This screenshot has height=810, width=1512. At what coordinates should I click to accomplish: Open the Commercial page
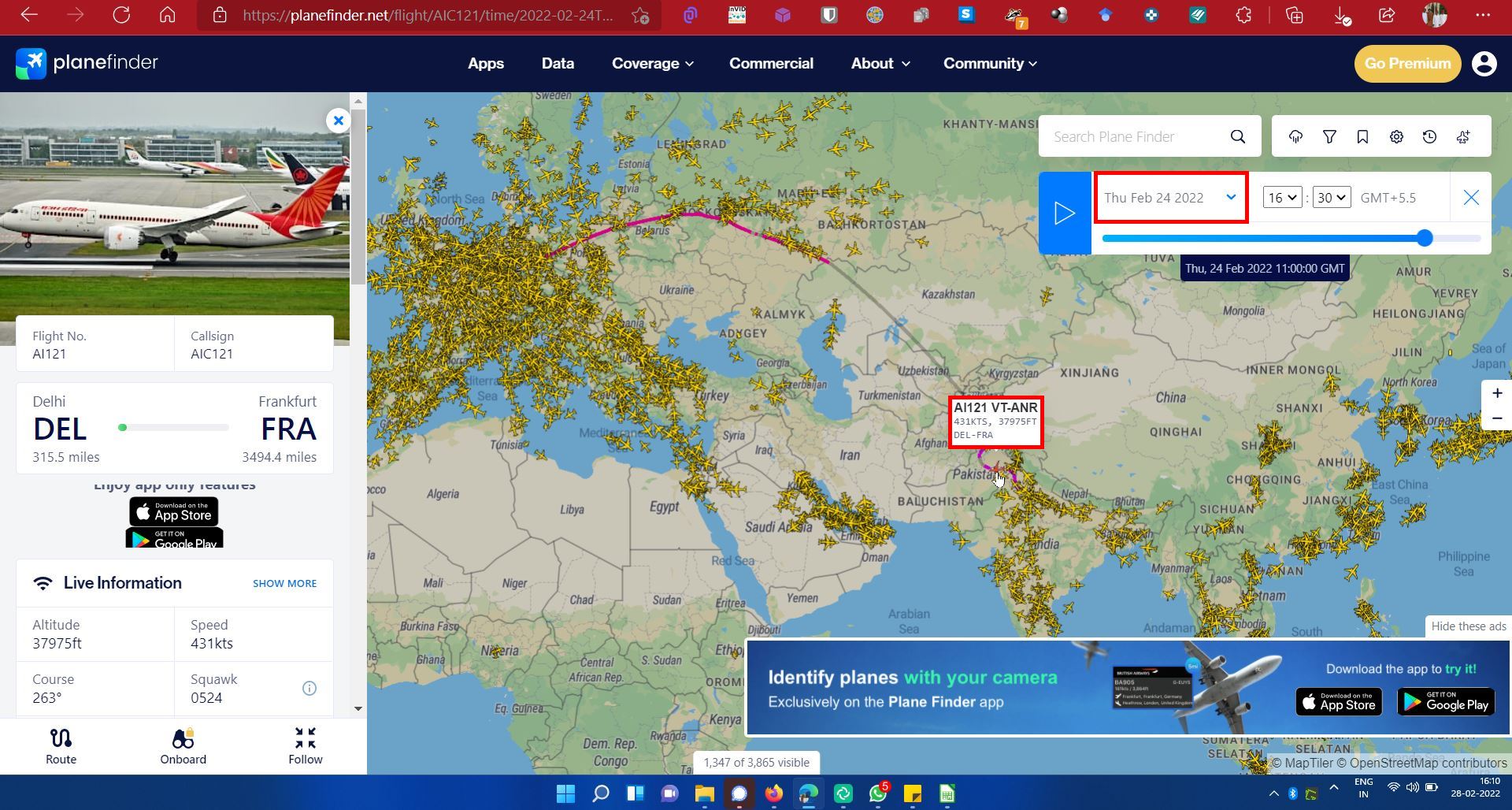coord(771,64)
